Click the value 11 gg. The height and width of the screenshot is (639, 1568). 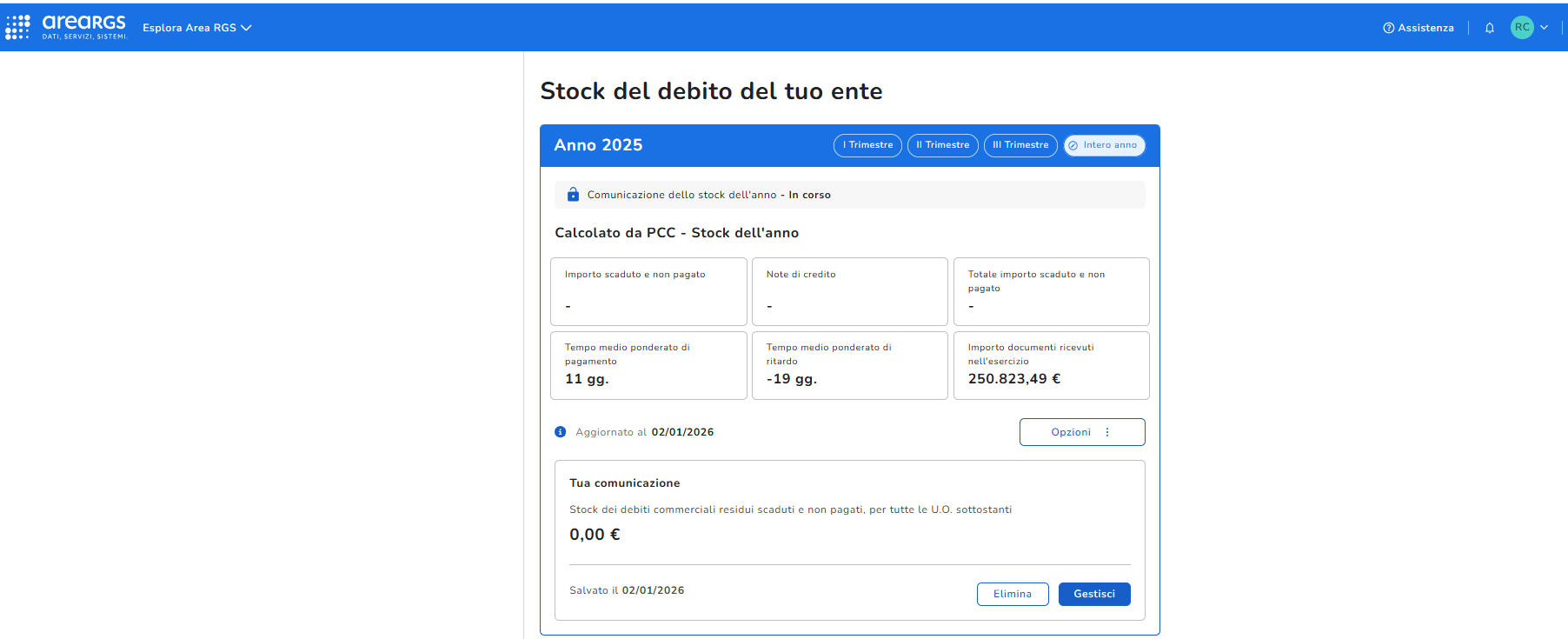click(x=587, y=379)
